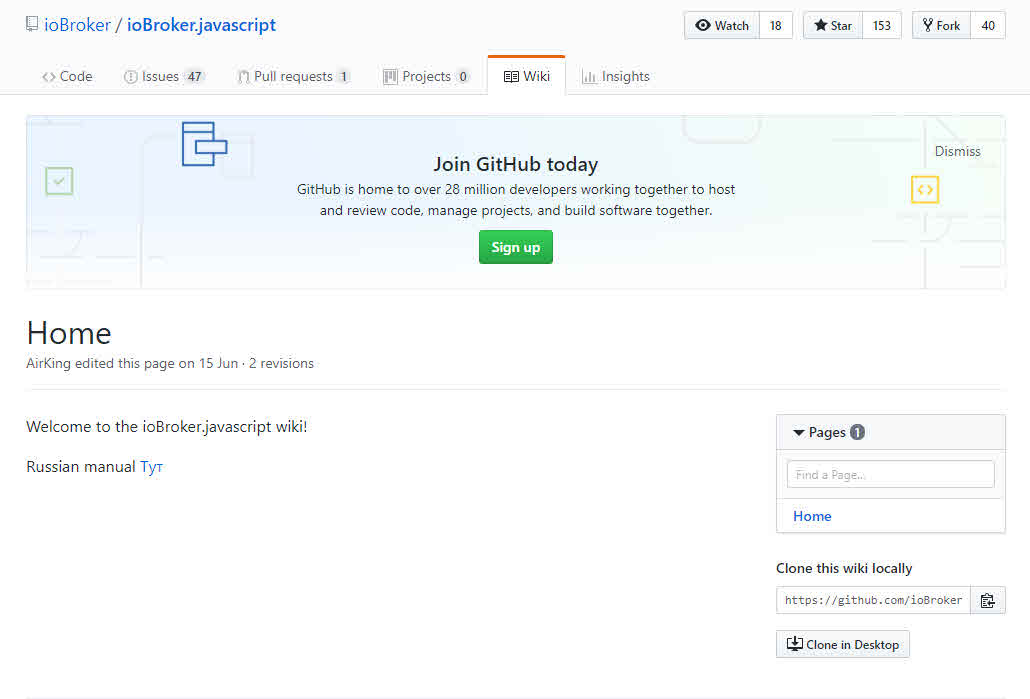View the 40 forks count
Image resolution: width=1030 pixels, height=699 pixels.
(x=988, y=26)
